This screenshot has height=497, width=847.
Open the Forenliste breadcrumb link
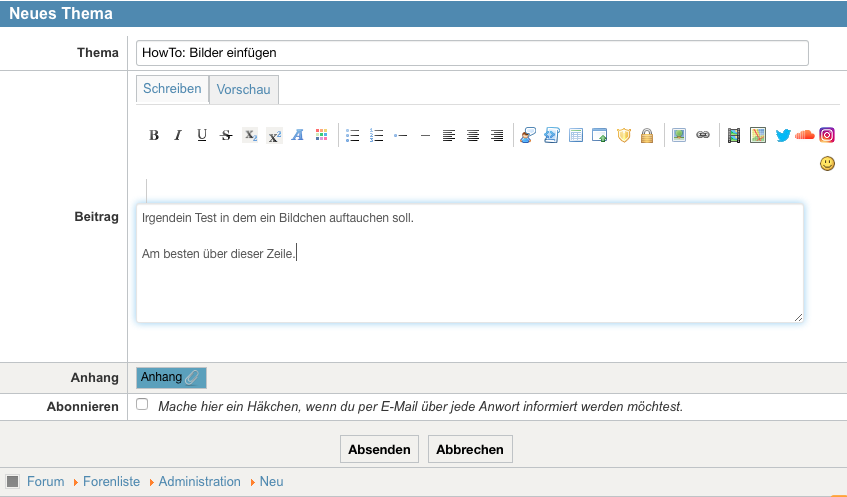(112, 482)
